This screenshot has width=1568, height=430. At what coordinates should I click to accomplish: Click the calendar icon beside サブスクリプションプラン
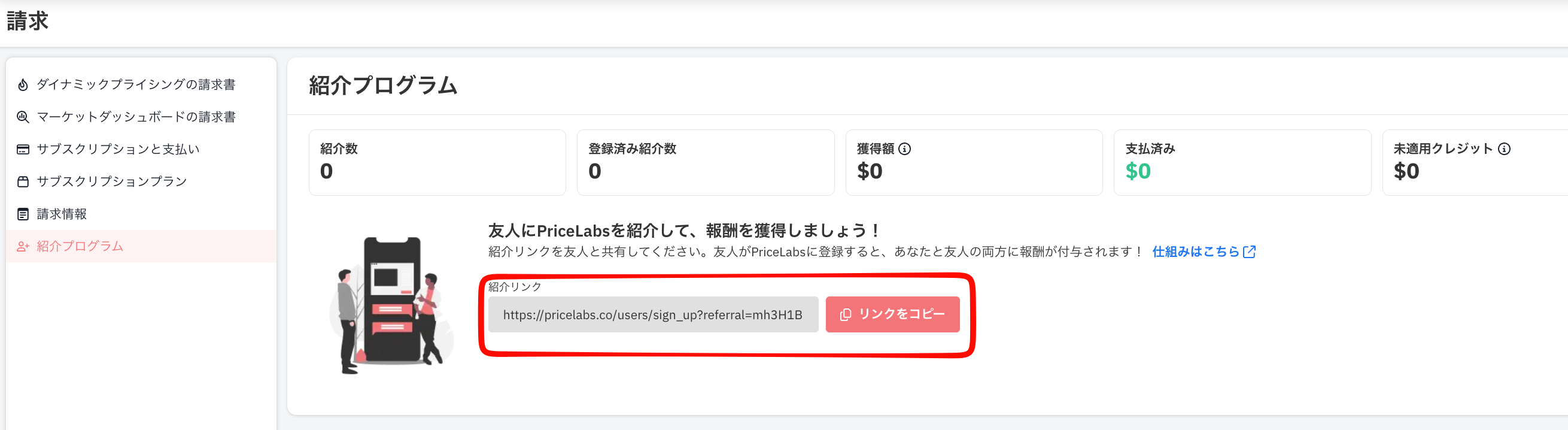[x=23, y=181]
